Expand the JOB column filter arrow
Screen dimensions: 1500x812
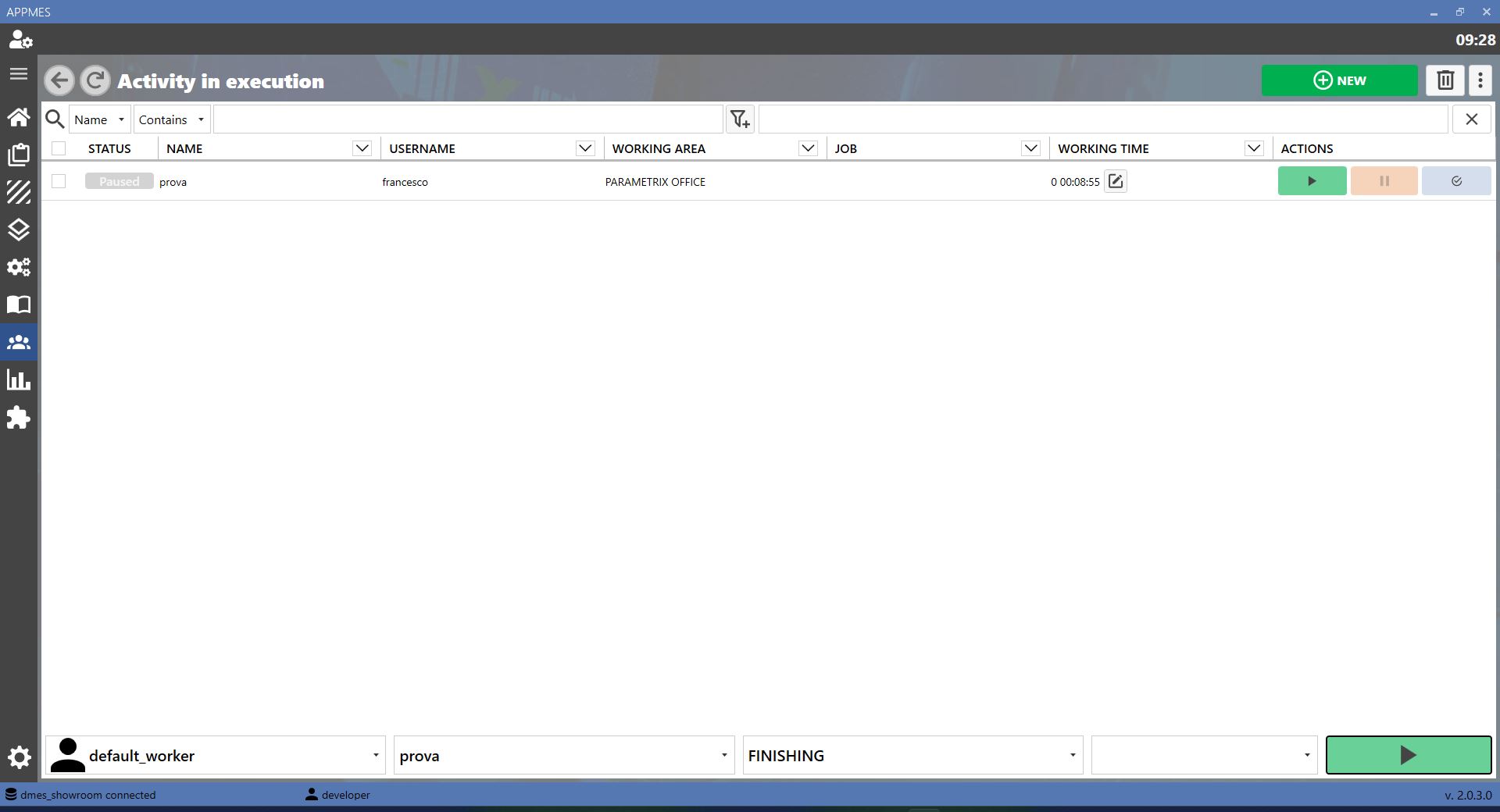[1030, 148]
